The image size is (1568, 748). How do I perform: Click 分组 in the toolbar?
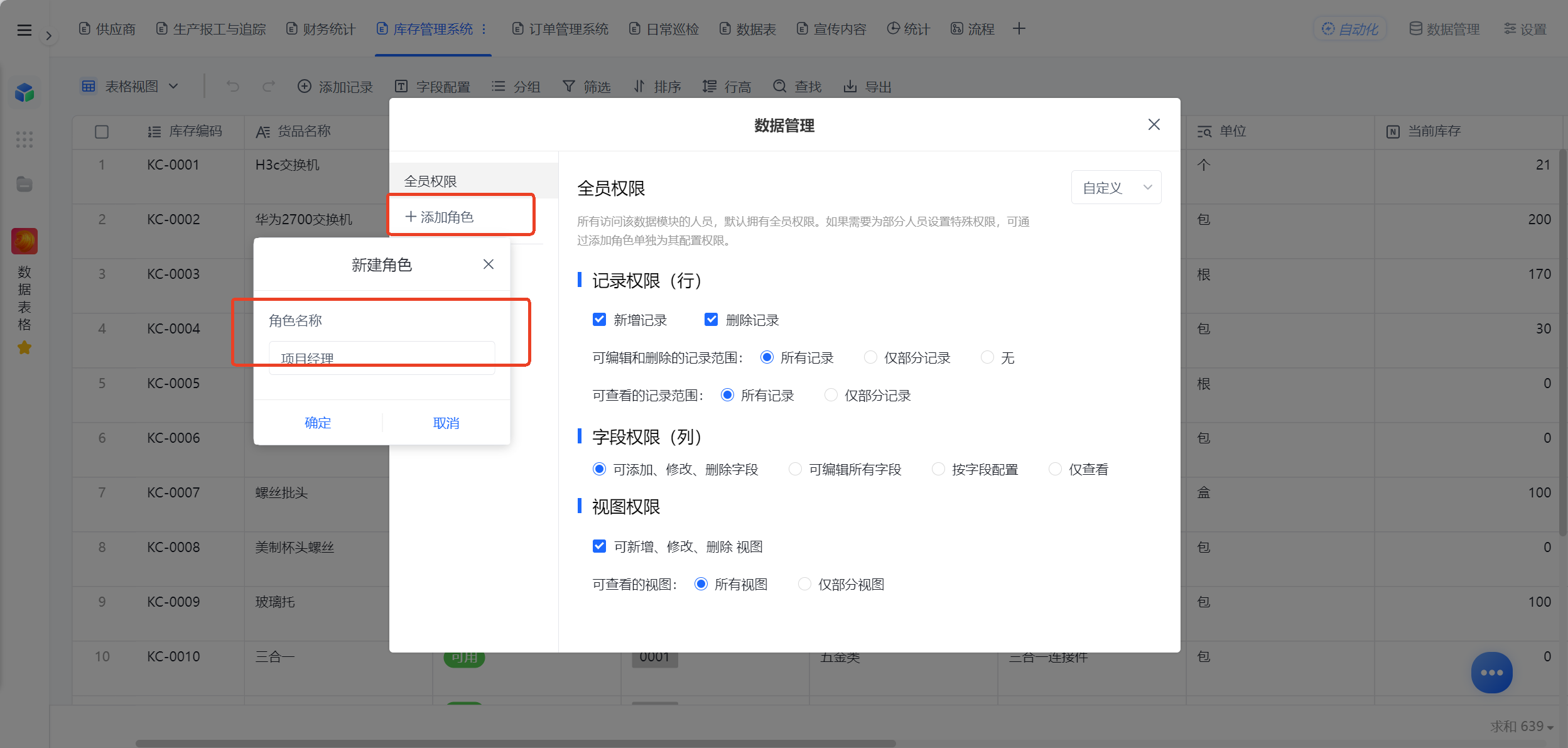516,86
